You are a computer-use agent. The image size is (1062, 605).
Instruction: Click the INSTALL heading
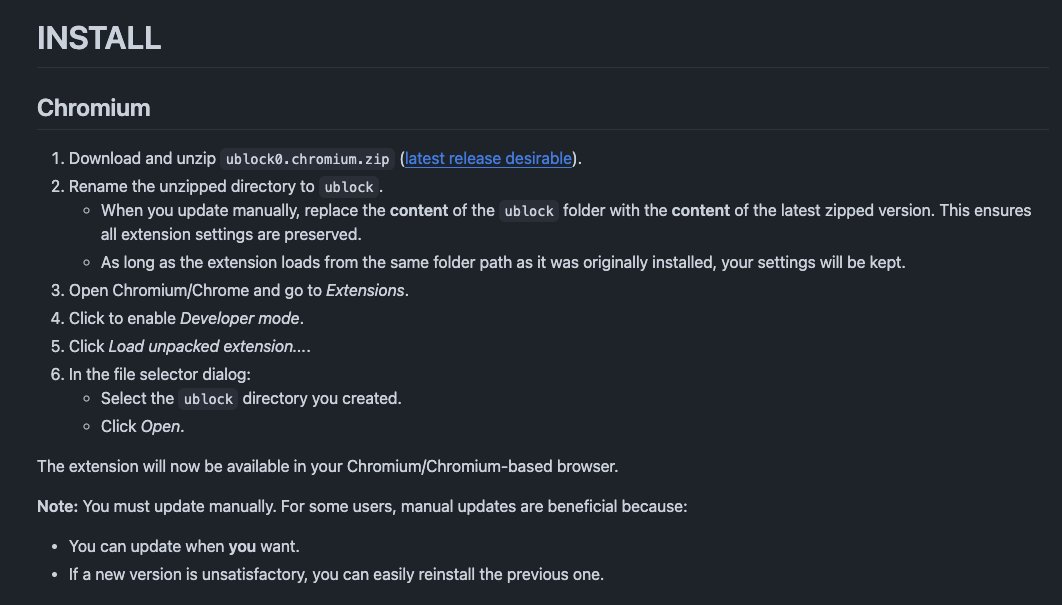tap(99, 38)
